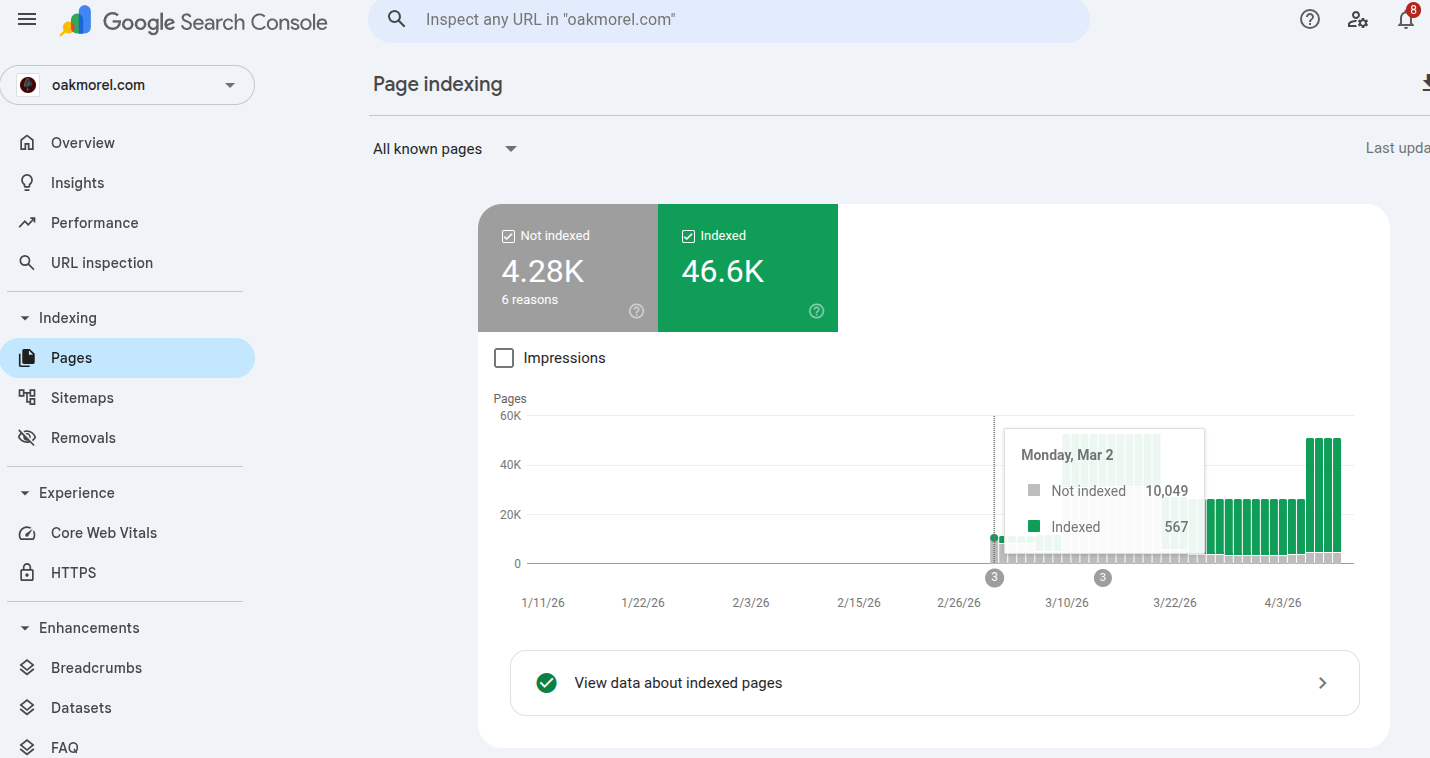Open user settings and permissions icon
Viewport: 1430px width, 758px height.
click(x=1358, y=19)
